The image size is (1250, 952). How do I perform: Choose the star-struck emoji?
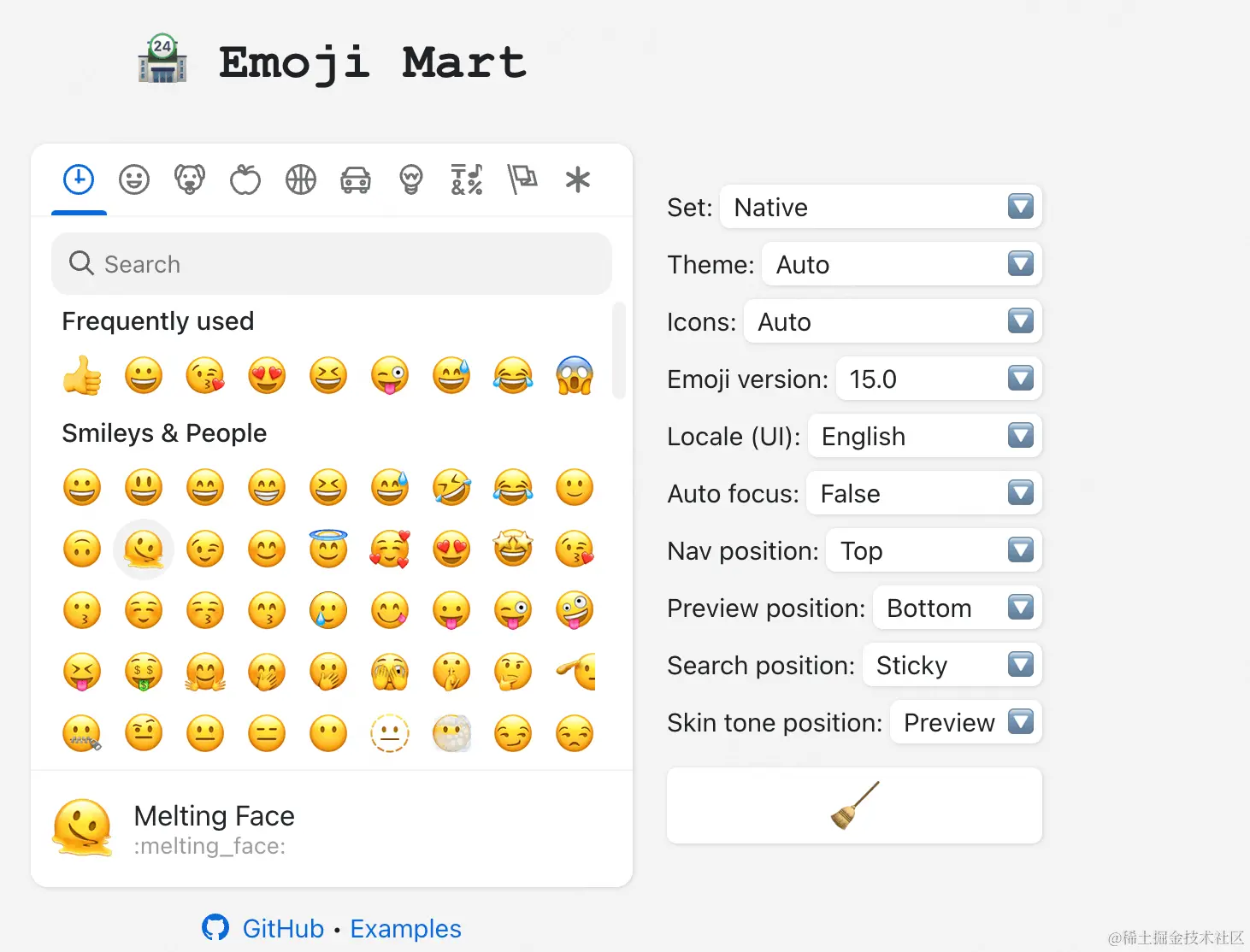coord(513,549)
